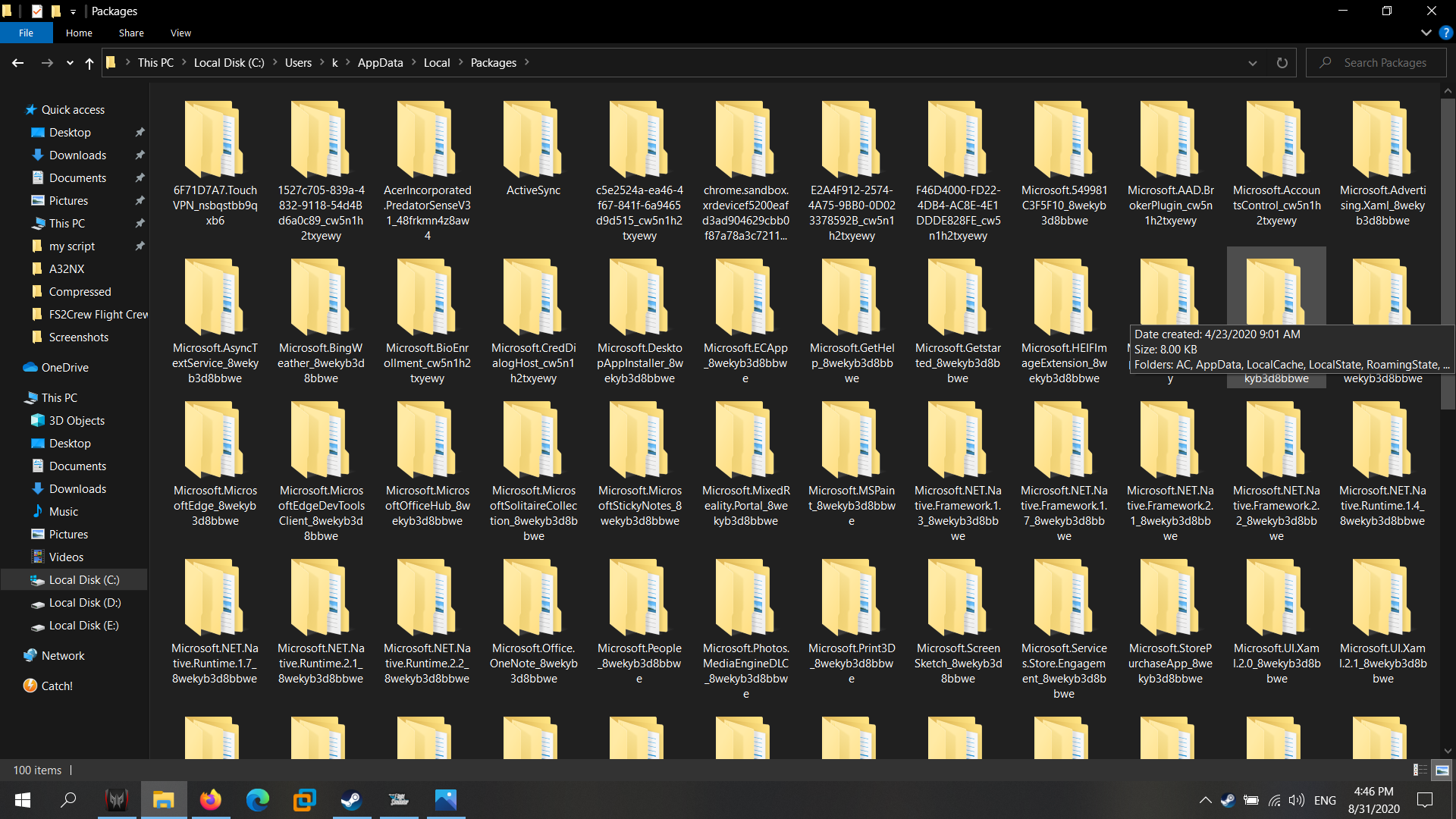Image resolution: width=1456 pixels, height=819 pixels.
Task: Refresh the Packages folder view
Action: tap(1282, 63)
